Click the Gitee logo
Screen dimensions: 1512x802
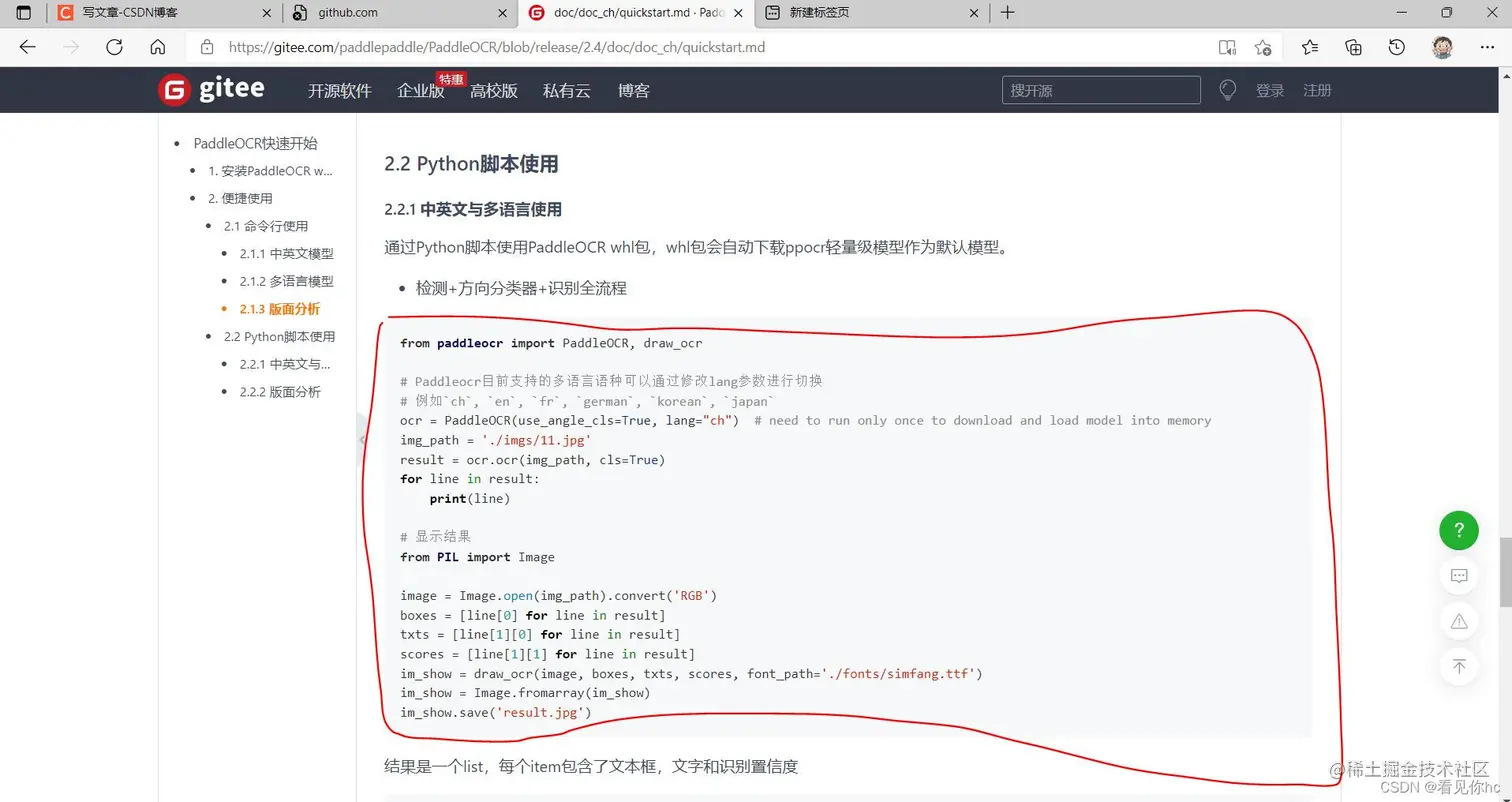[x=210, y=89]
